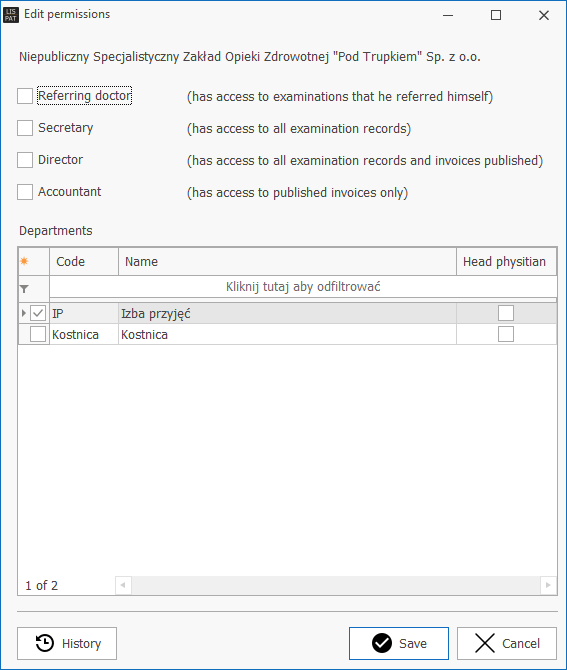Sort by the Code column header

click(84, 262)
